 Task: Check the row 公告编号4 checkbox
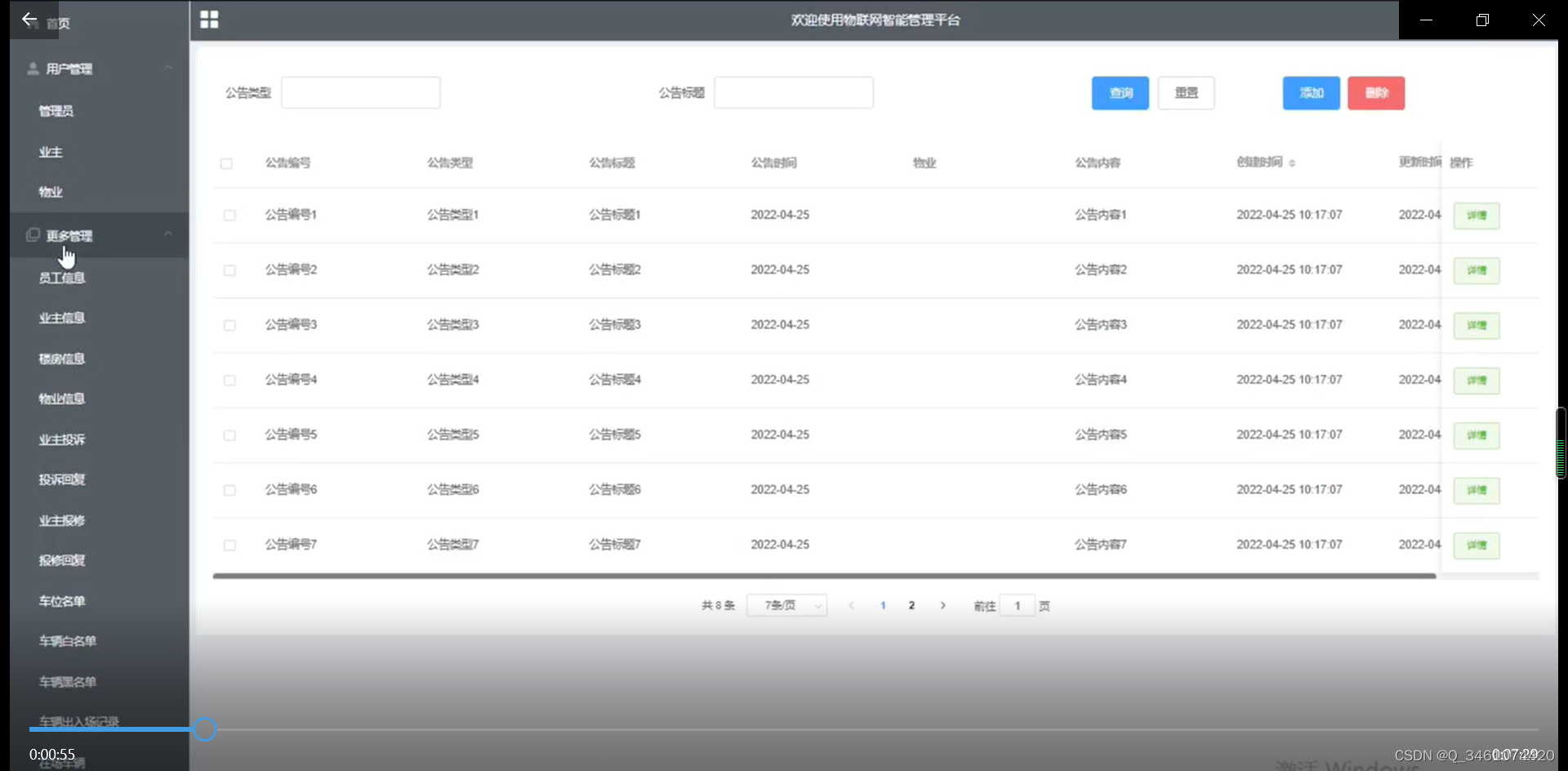pos(229,381)
